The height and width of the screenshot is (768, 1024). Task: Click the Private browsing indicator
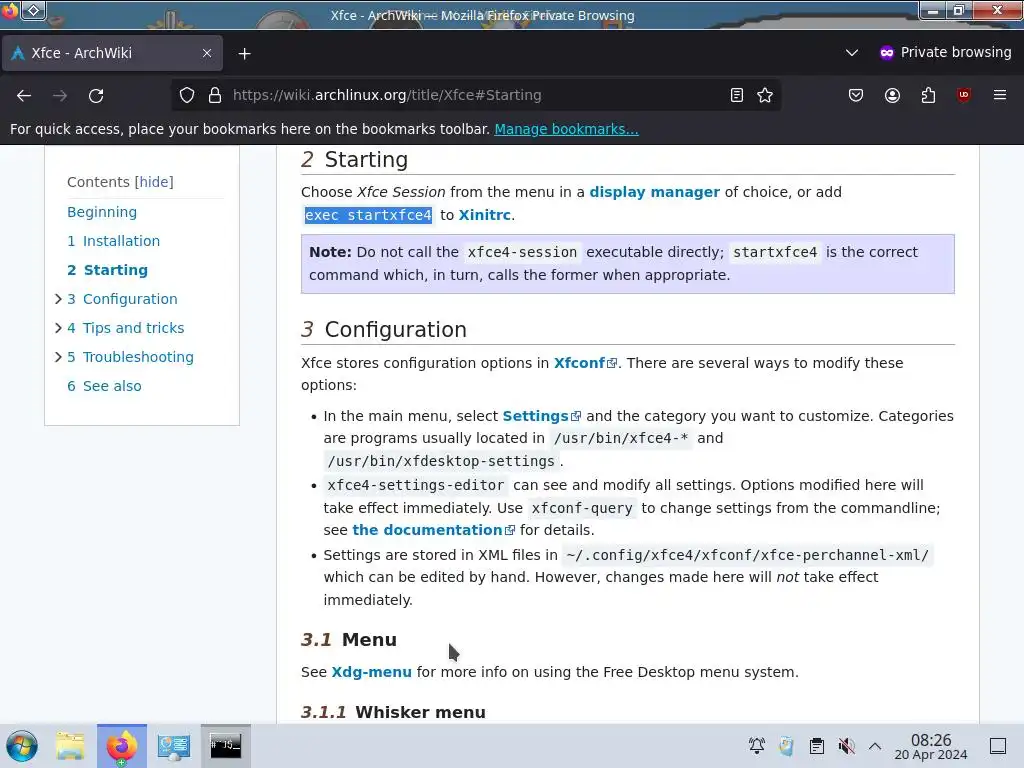click(945, 52)
